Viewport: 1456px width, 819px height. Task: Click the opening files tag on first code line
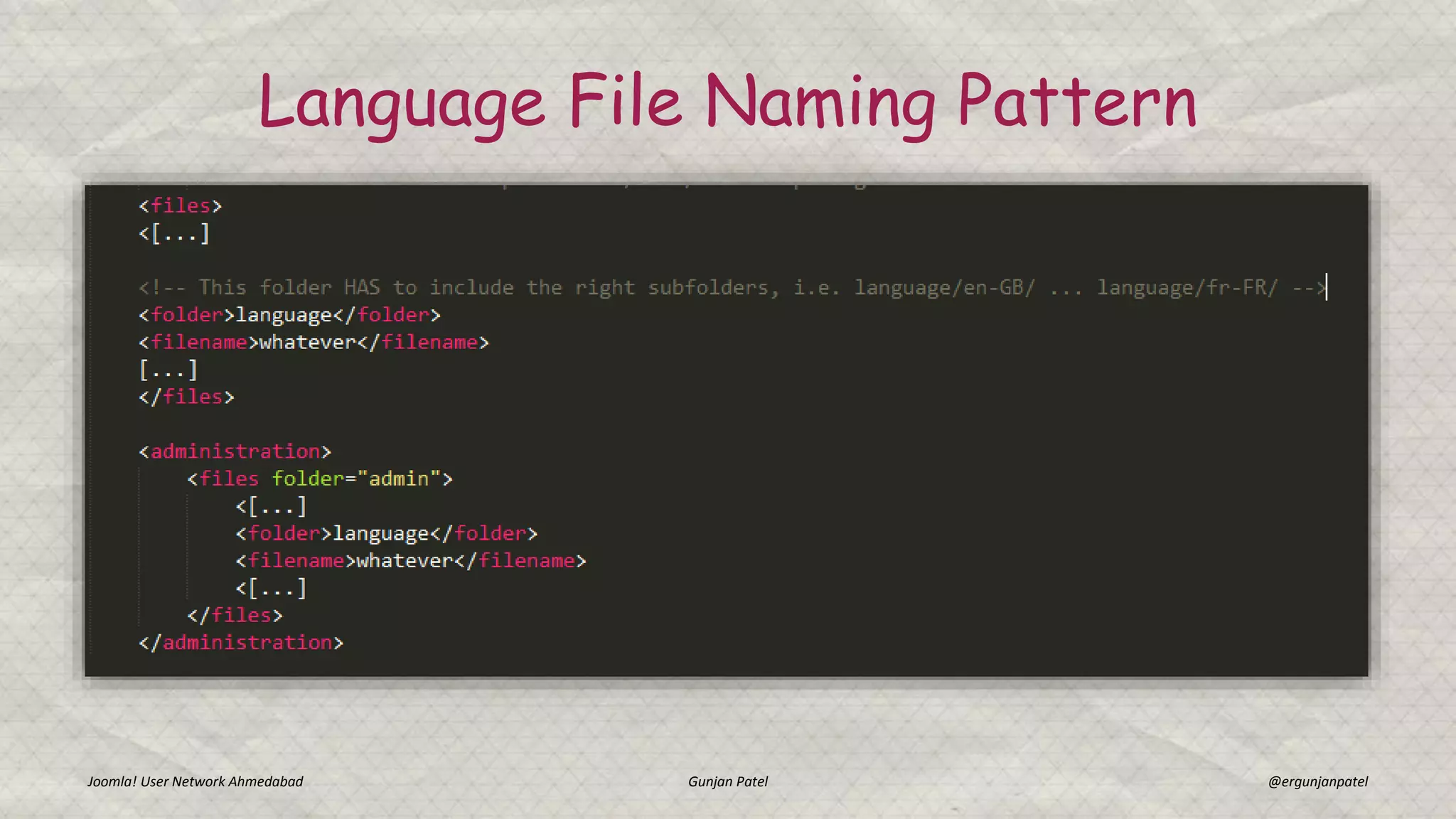(181, 205)
